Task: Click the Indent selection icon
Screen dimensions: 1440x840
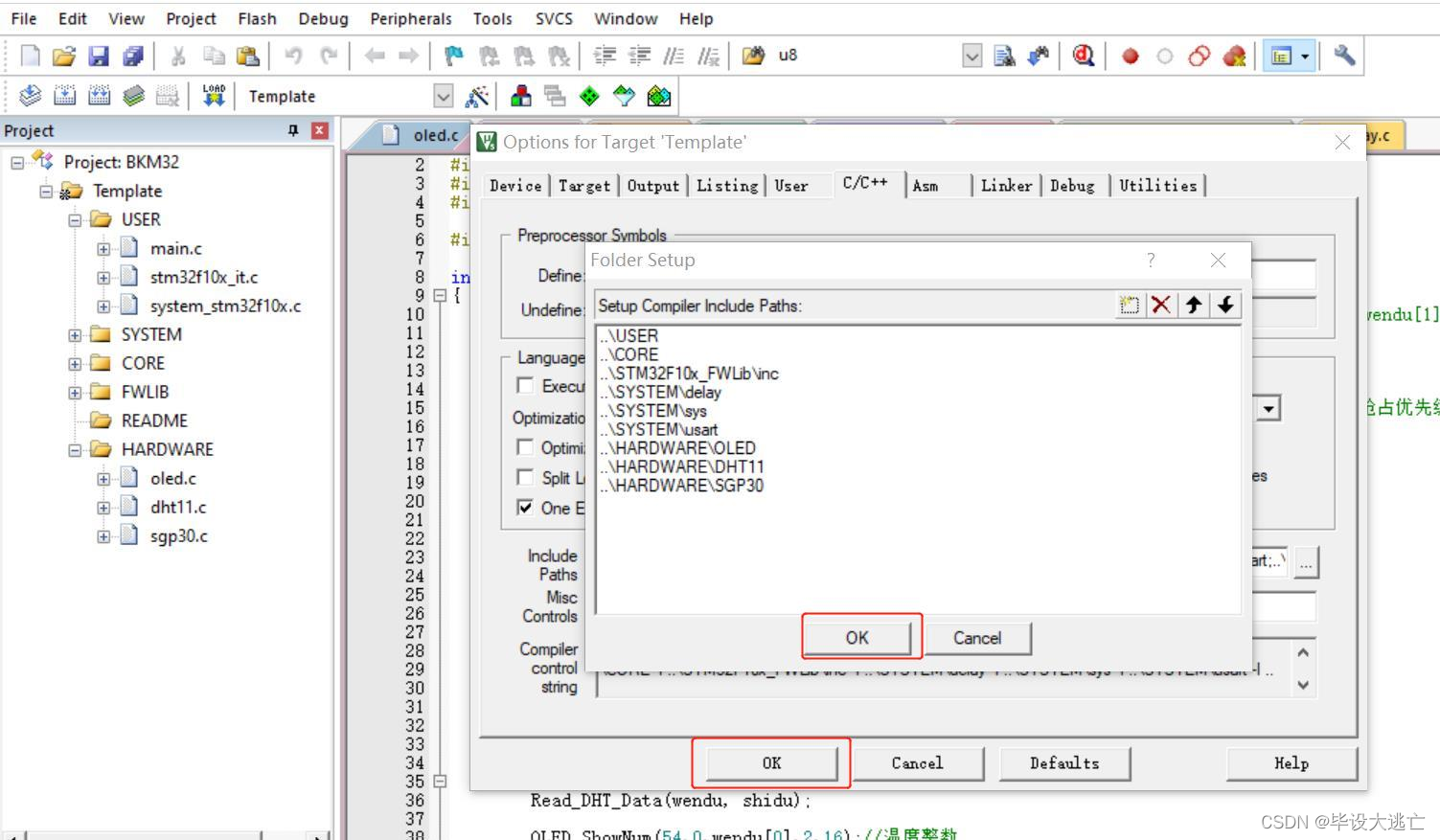Action: tap(605, 56)
